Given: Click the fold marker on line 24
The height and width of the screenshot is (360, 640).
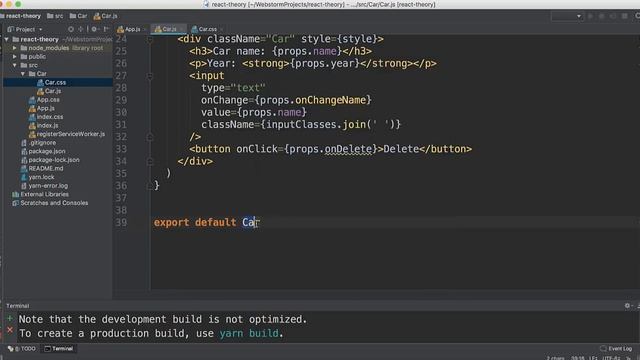Looking at the screenshot, I should 150,39.
